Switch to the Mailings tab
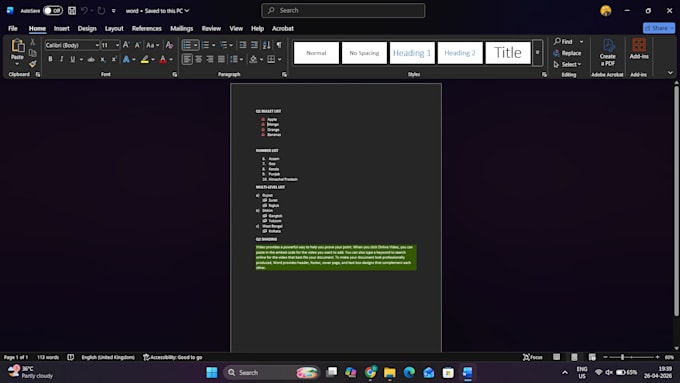 tap(181, 28)
